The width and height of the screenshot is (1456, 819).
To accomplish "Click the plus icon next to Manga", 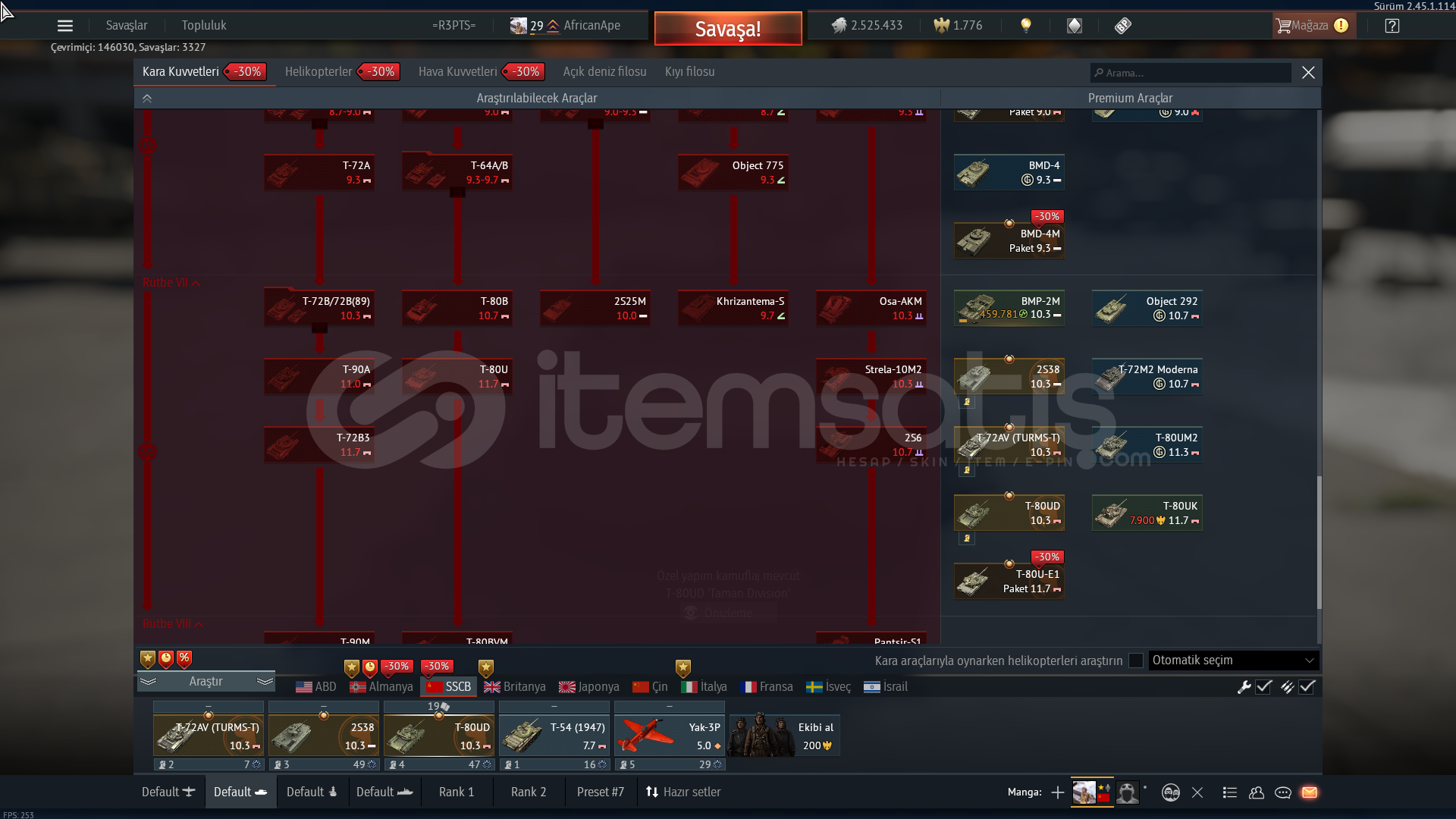I will [1057, 792].
